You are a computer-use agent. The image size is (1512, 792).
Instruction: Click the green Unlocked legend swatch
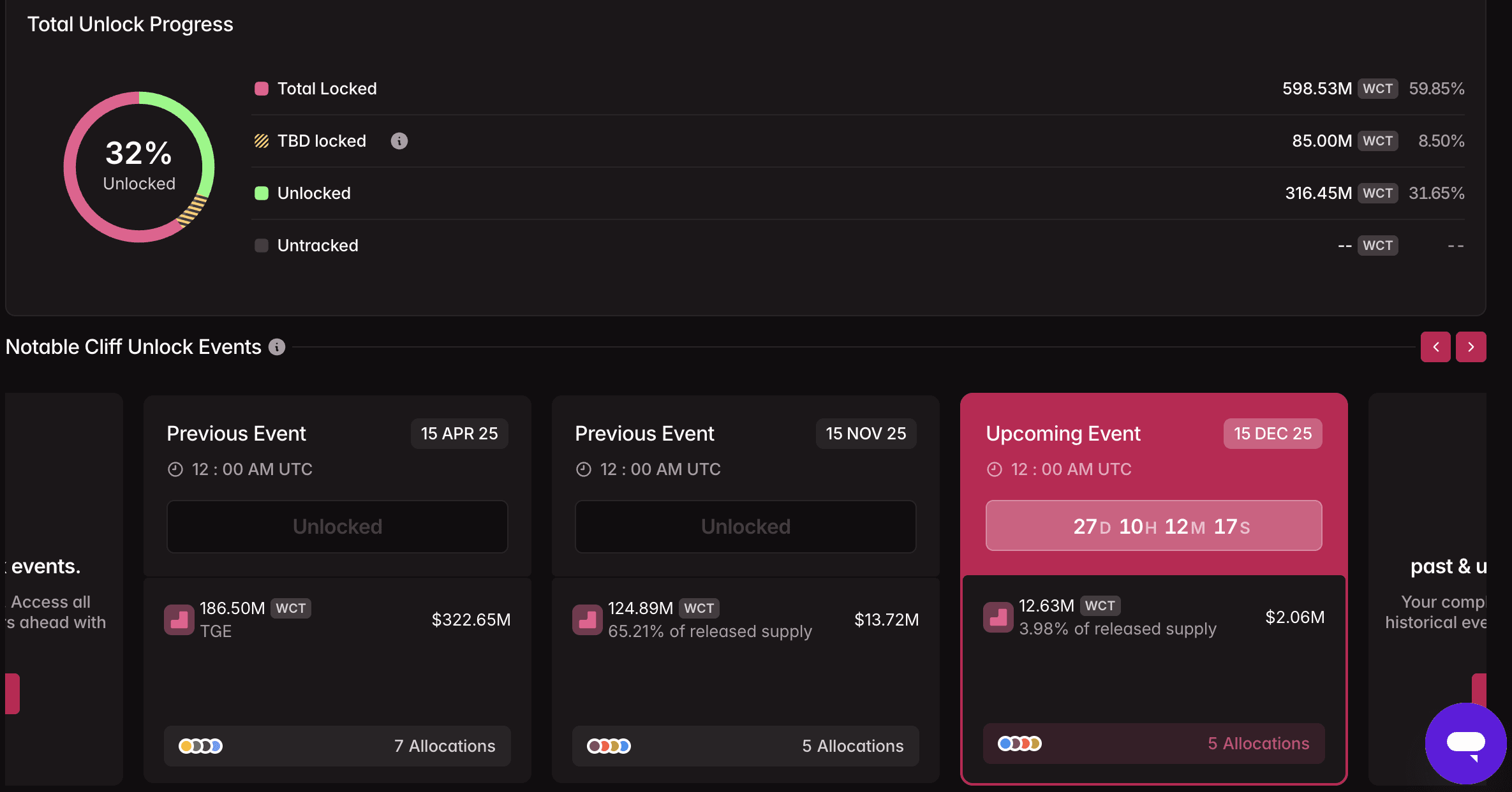[x=262, y=193]
